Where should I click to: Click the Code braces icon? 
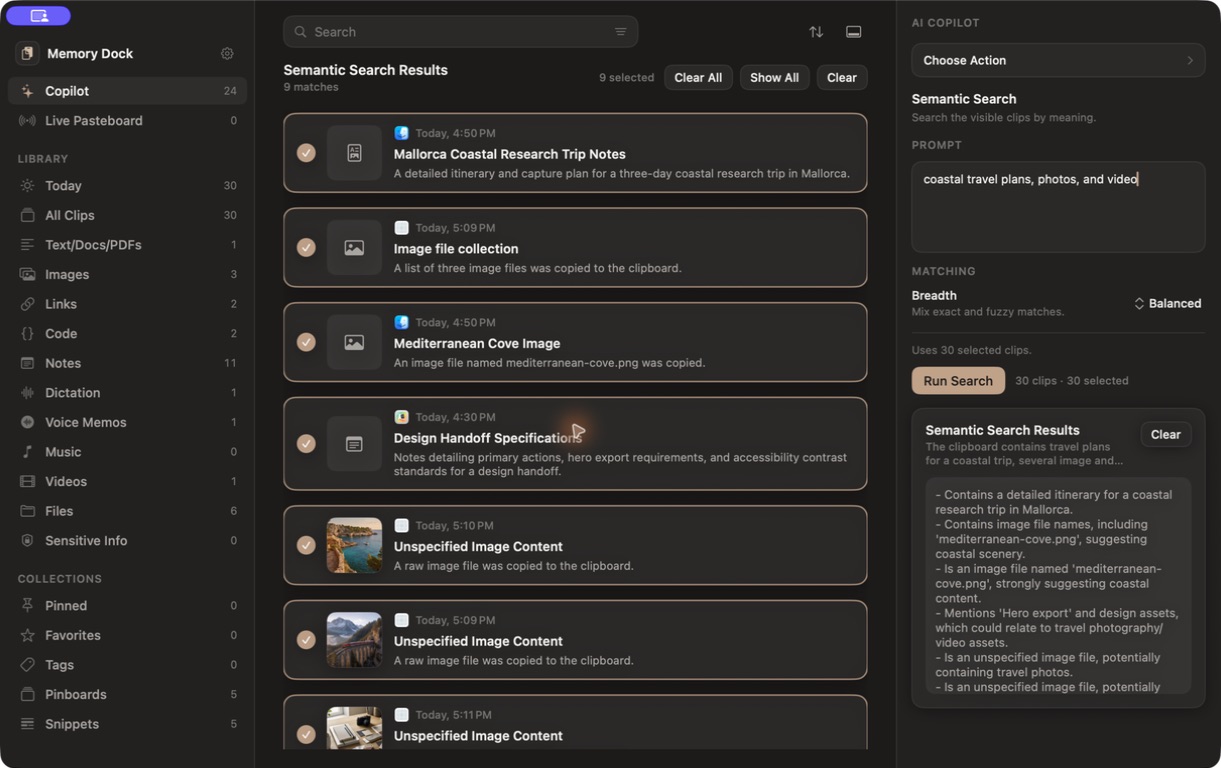point(27,334)
